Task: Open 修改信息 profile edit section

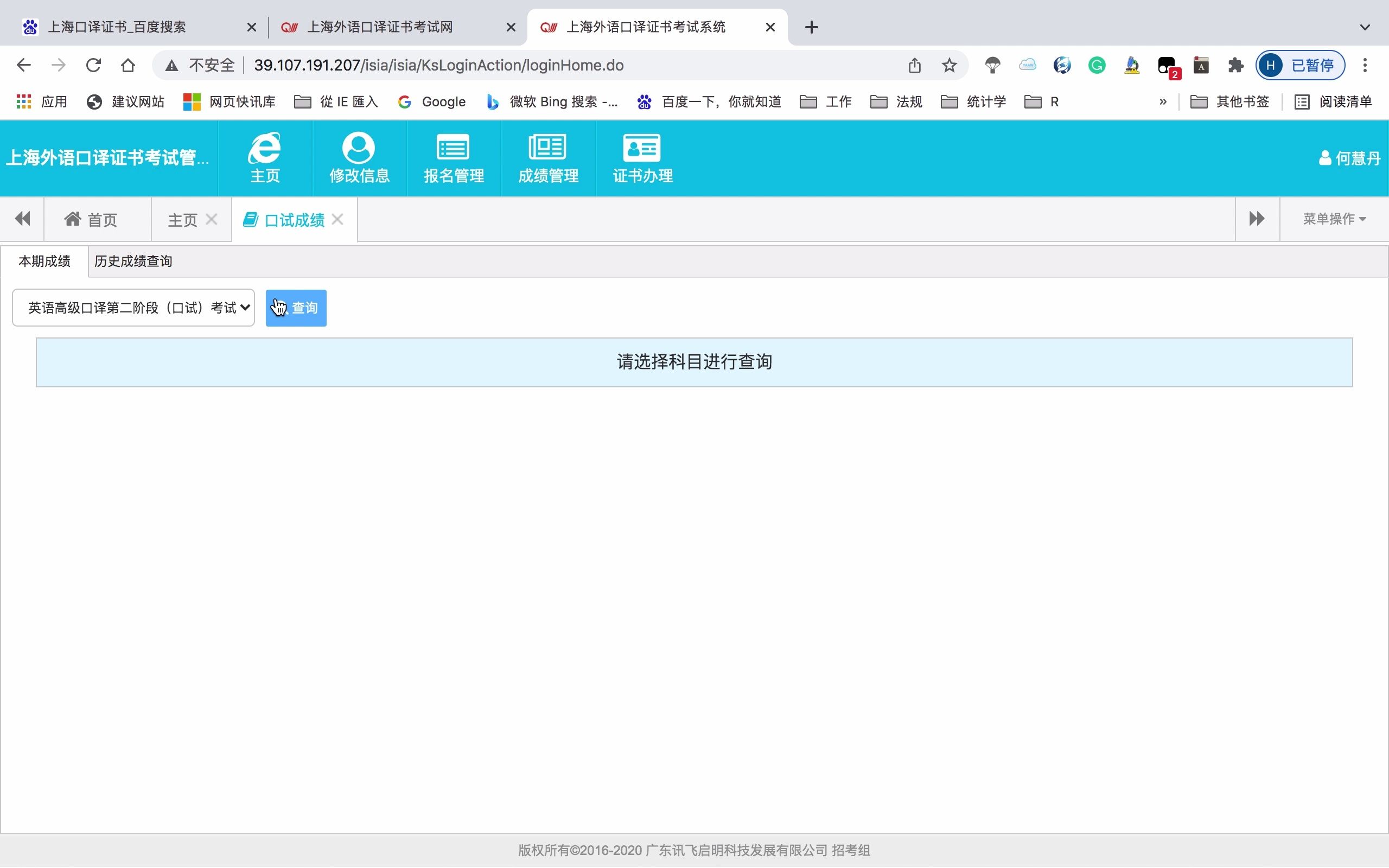Action: [359, 158]
